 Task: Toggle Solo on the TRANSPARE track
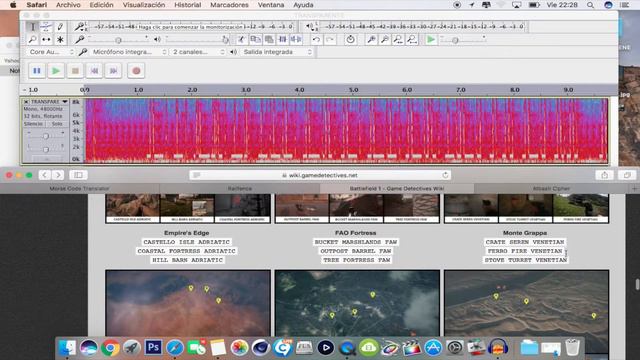57,124
